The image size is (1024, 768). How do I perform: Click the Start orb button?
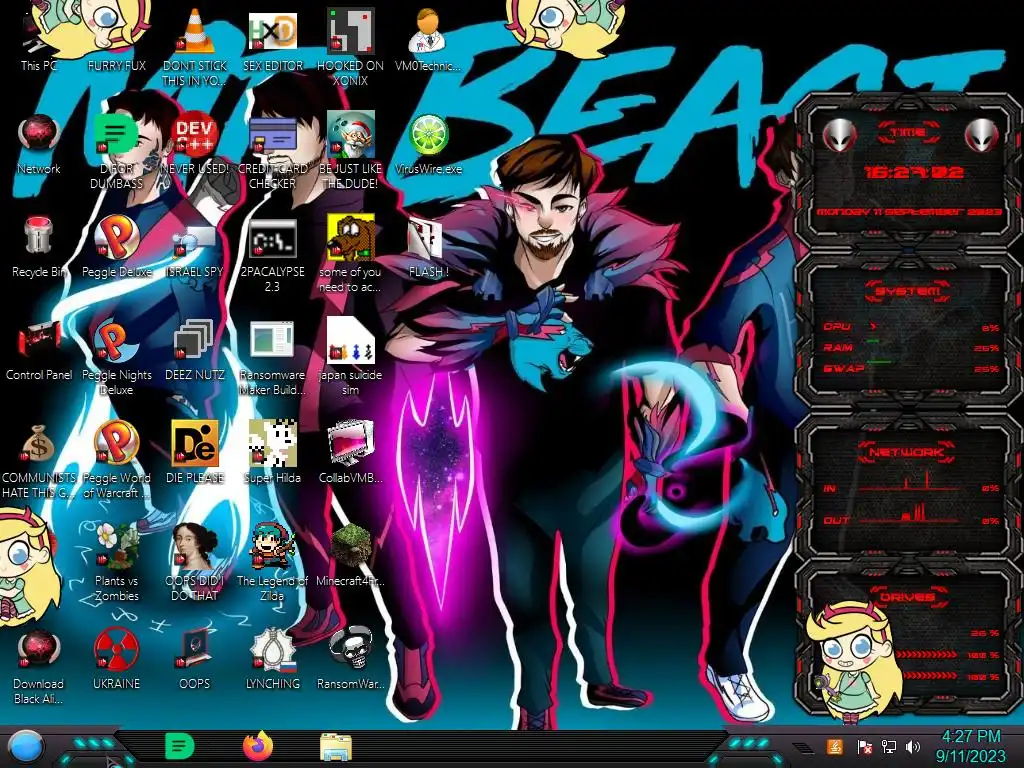27,747
